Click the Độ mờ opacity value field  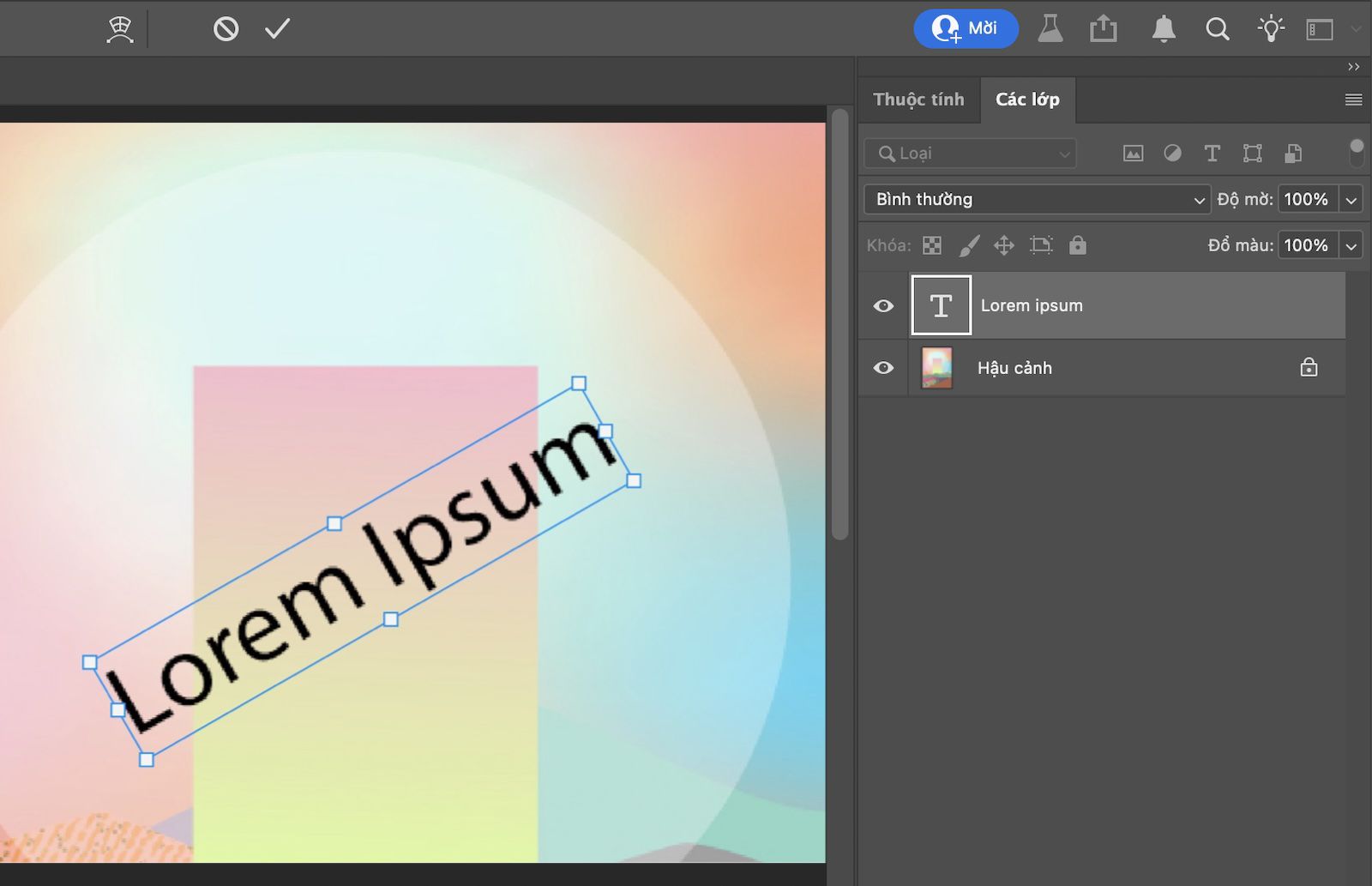[1308, 199]
